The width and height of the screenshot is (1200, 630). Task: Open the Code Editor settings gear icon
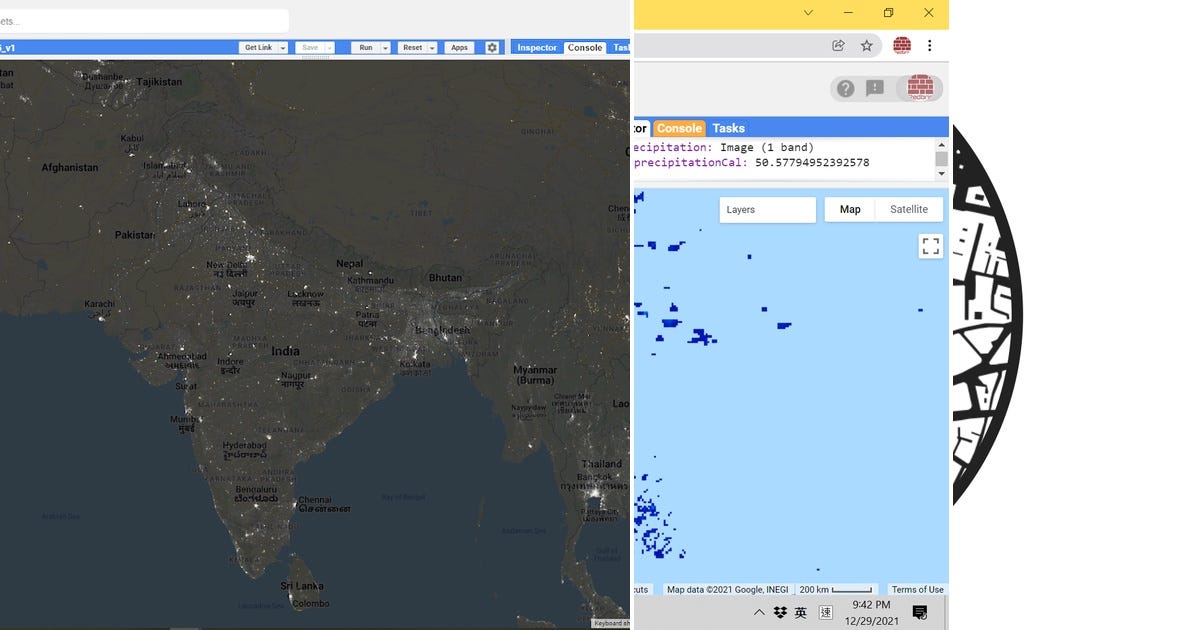pos(489,47)
